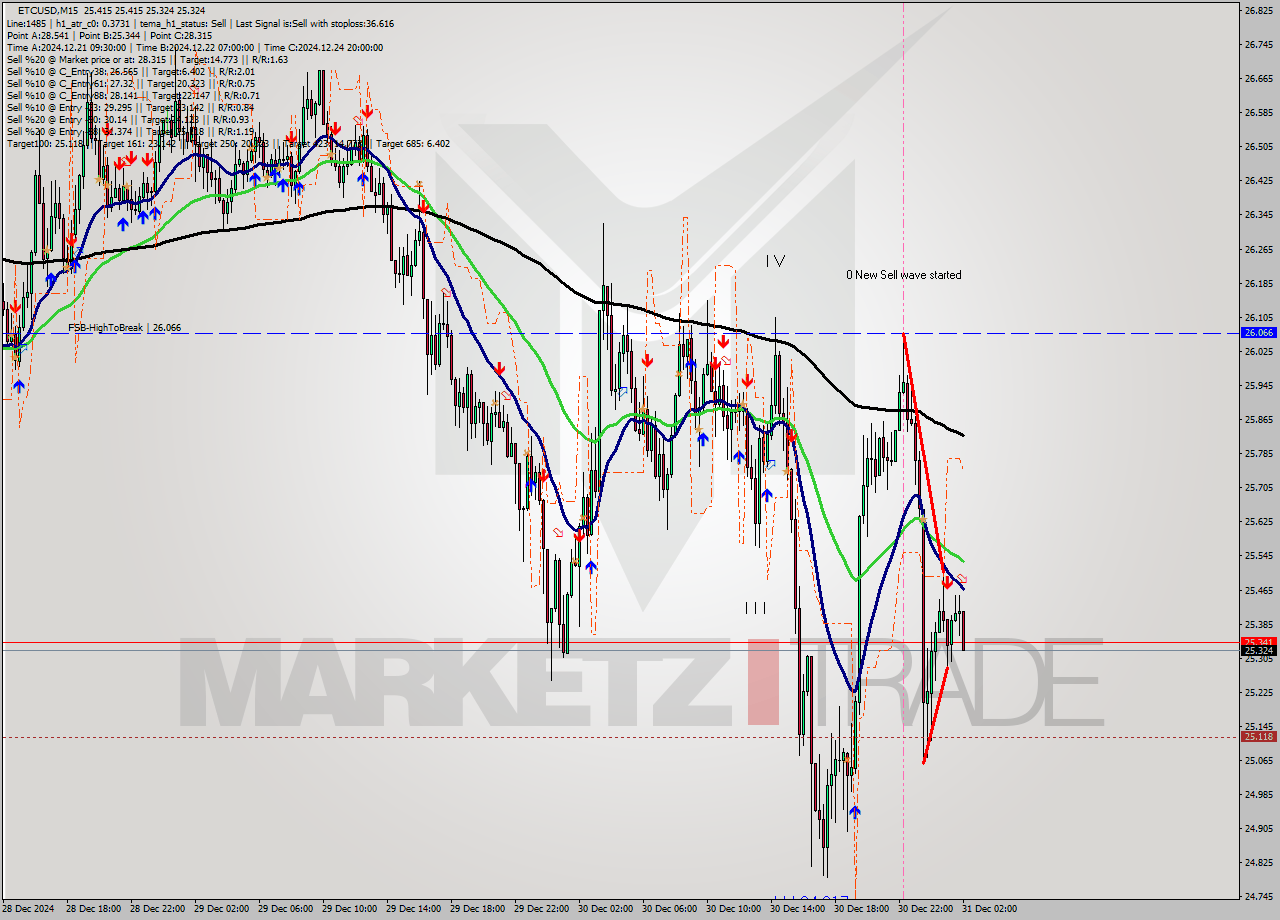
Task: Click the blue buy arrow under the lowest candle
Action: [x=854, y=811]
